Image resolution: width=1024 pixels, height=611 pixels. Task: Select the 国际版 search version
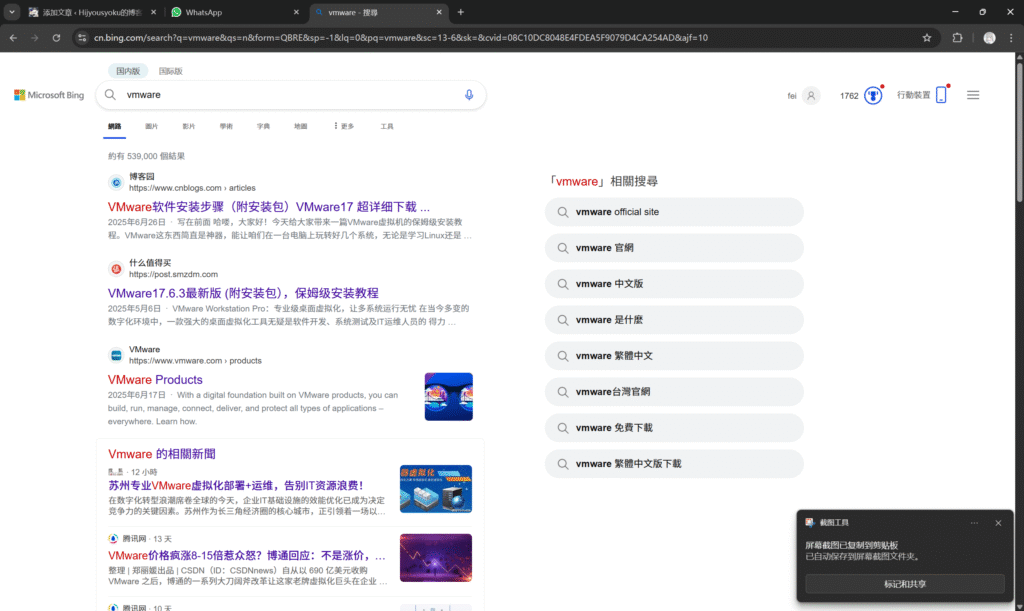(x=170, y=70)
